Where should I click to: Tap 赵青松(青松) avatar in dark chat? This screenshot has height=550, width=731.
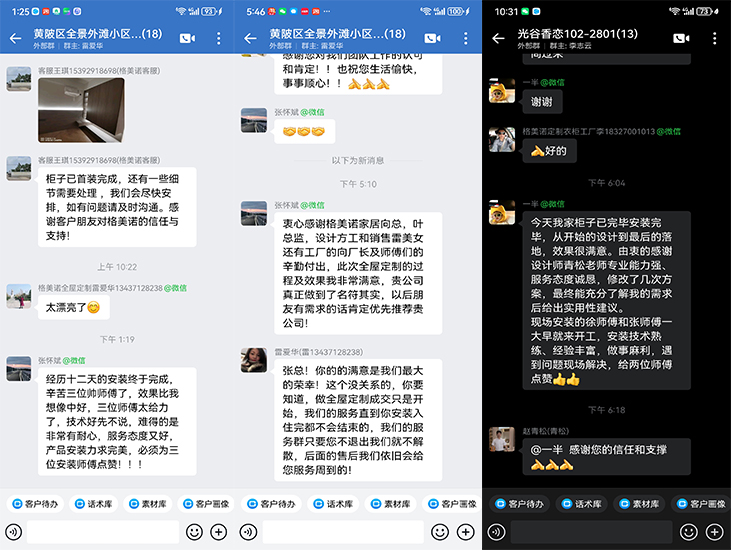501,438
